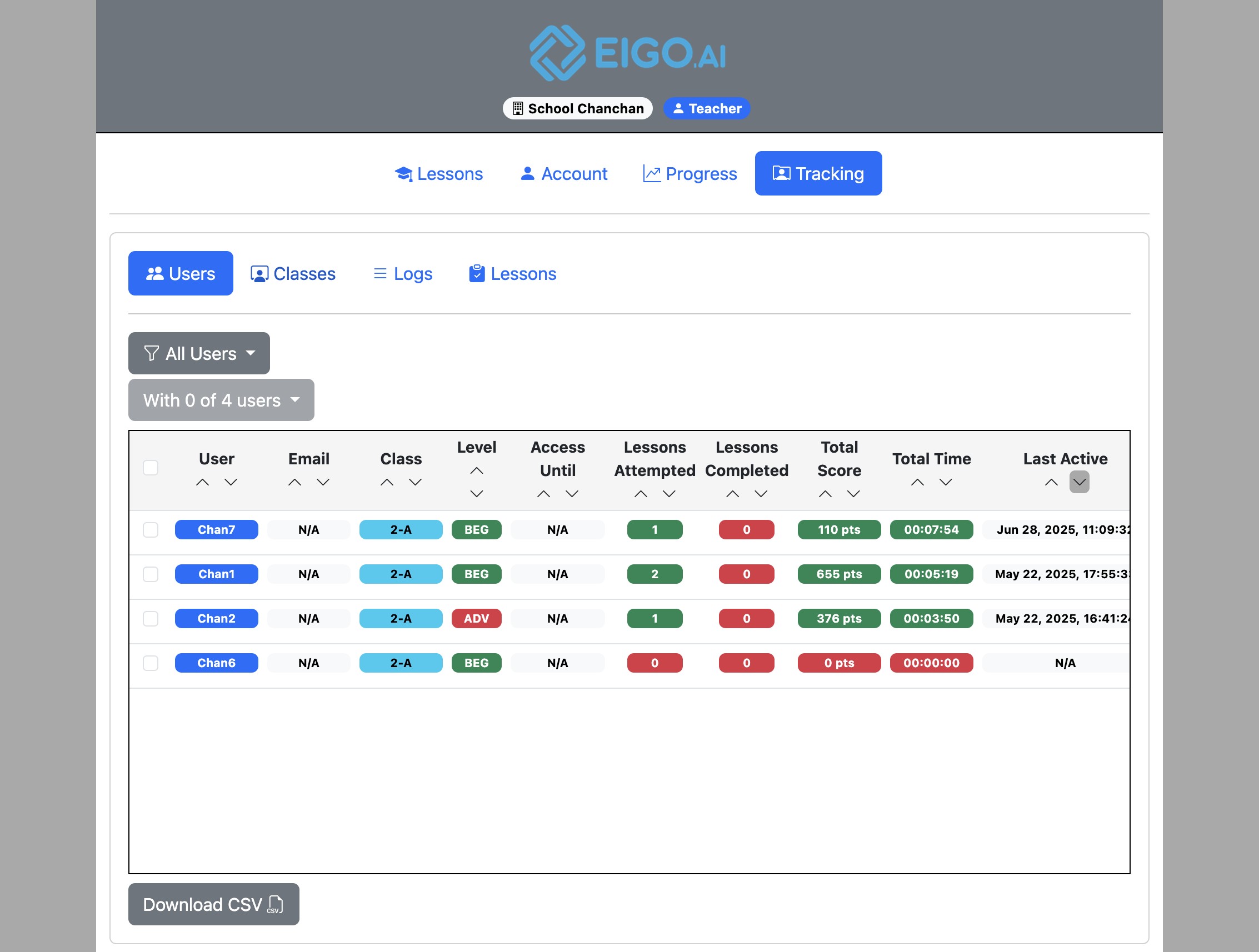
Task: Sort Total Score ascending arrow
Action: [x=825, y=493]
